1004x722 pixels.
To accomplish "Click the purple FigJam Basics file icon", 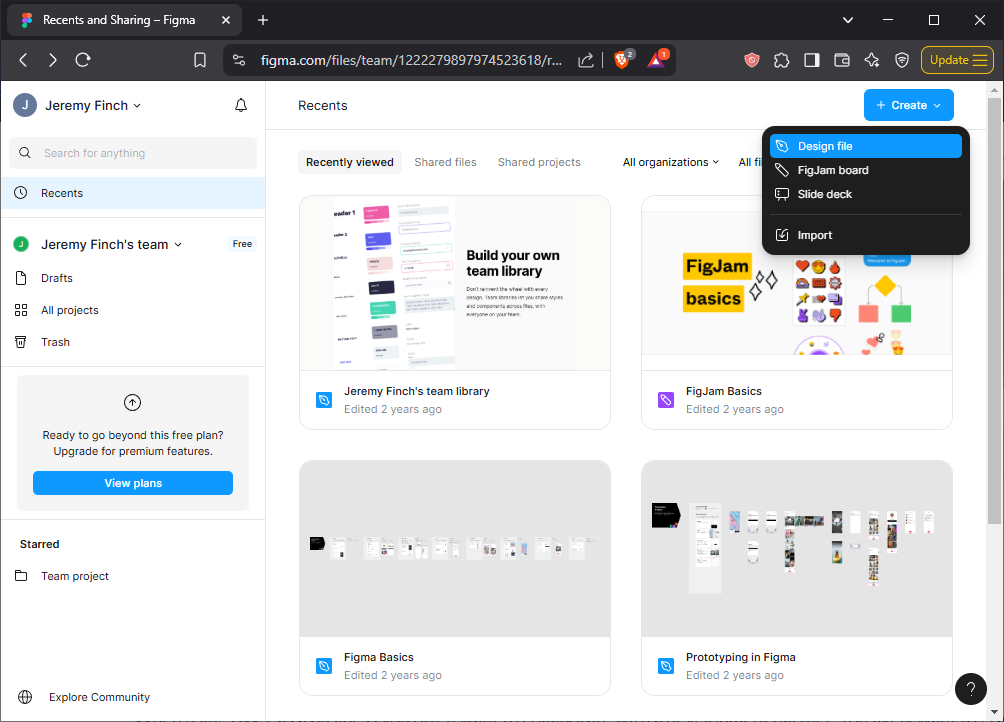I will tap(666, 400).
